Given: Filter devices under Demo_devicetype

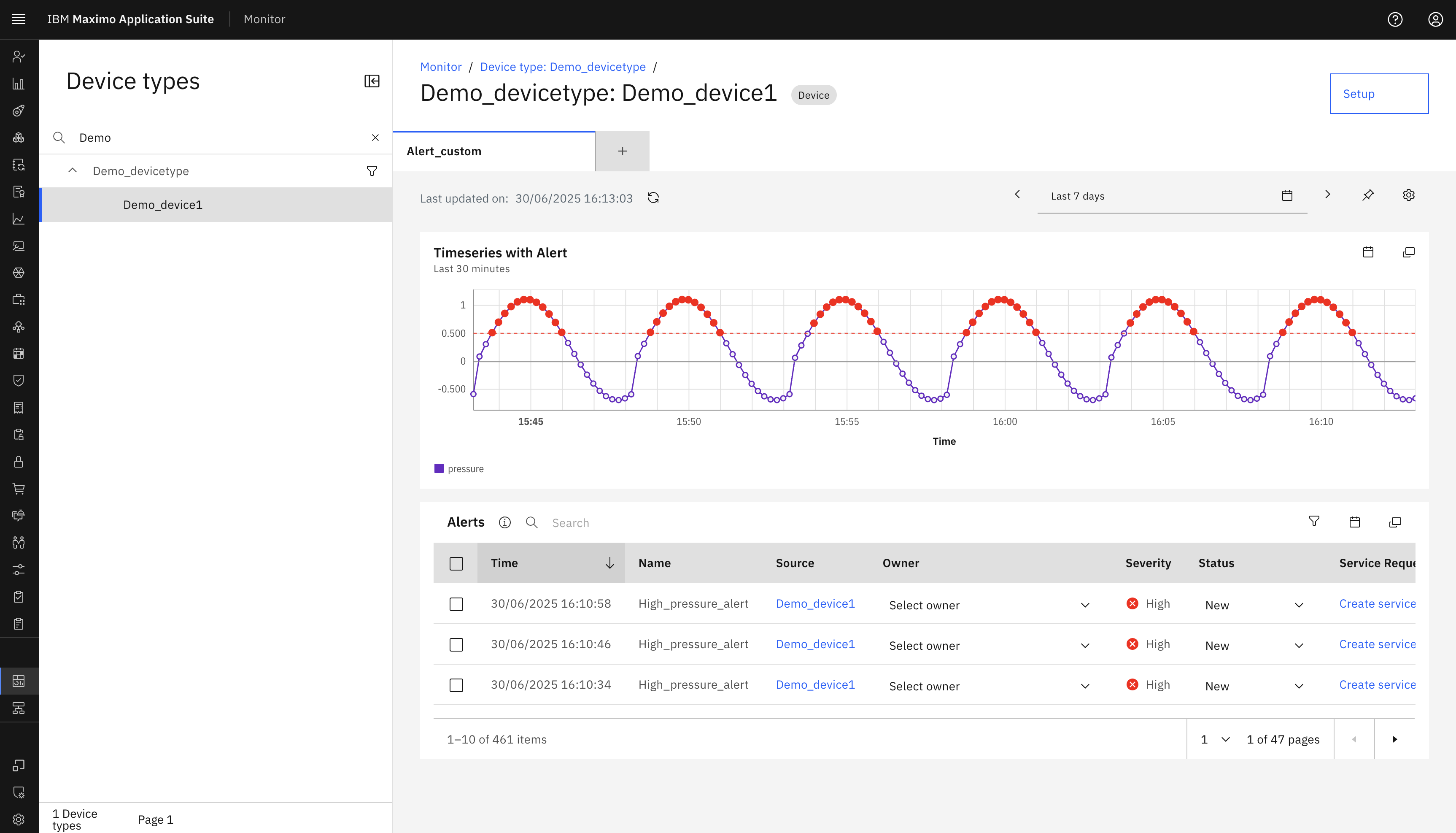Looking at the screenshot, I should [x=372, y=171].
